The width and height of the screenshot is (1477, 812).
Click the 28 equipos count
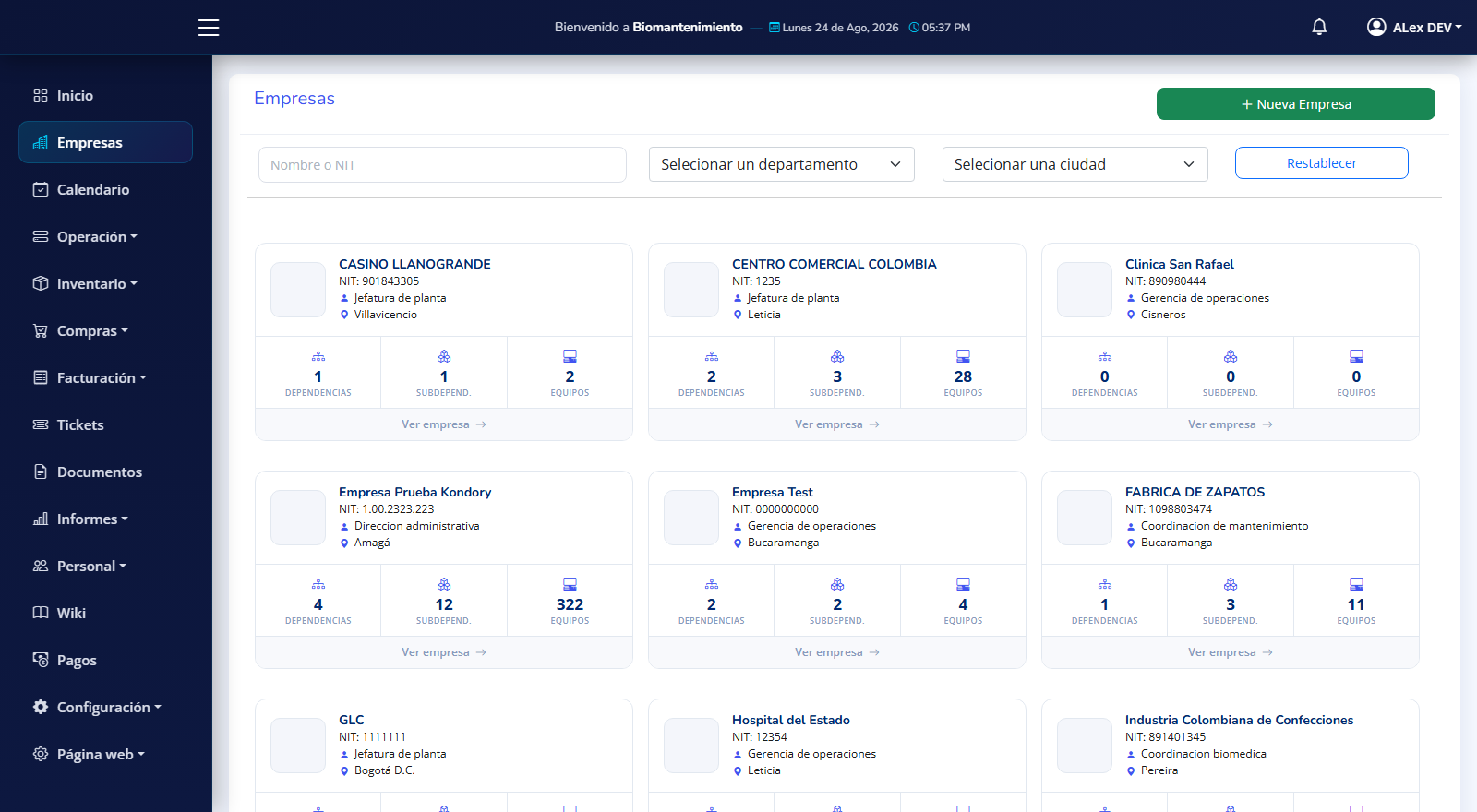963,376
